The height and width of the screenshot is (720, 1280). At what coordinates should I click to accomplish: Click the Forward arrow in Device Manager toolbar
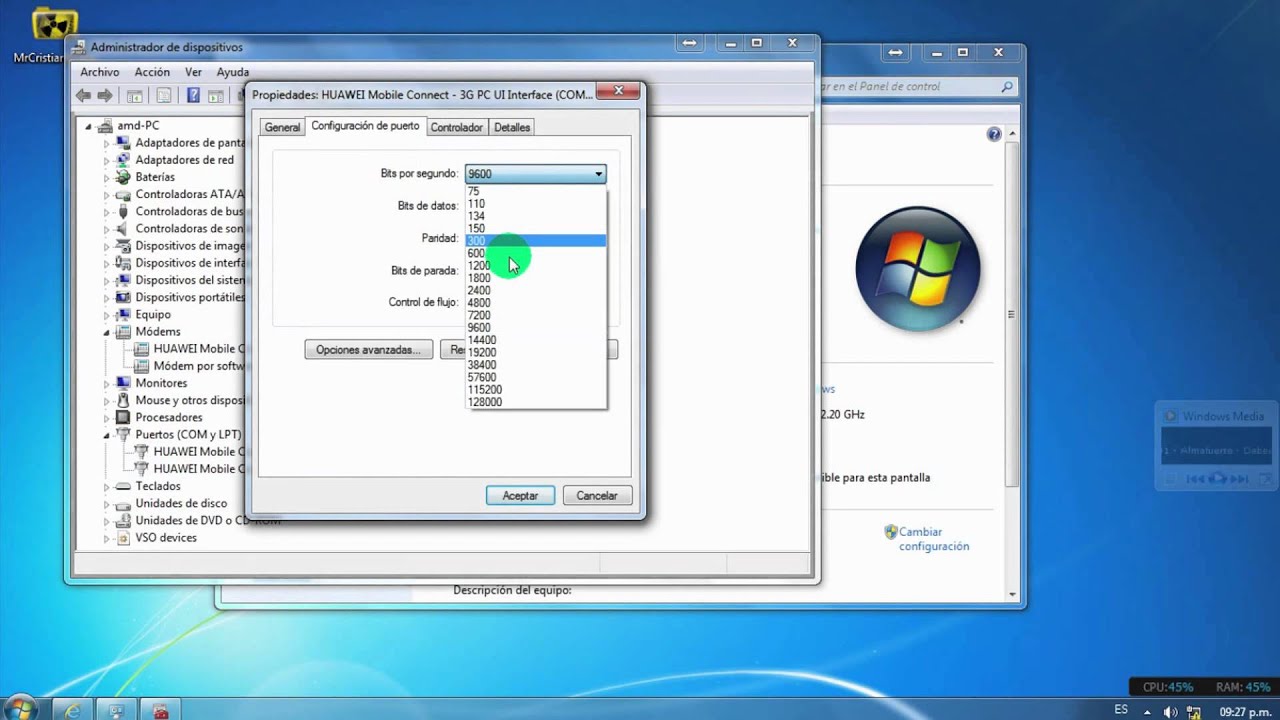click(x=104, y=96)
